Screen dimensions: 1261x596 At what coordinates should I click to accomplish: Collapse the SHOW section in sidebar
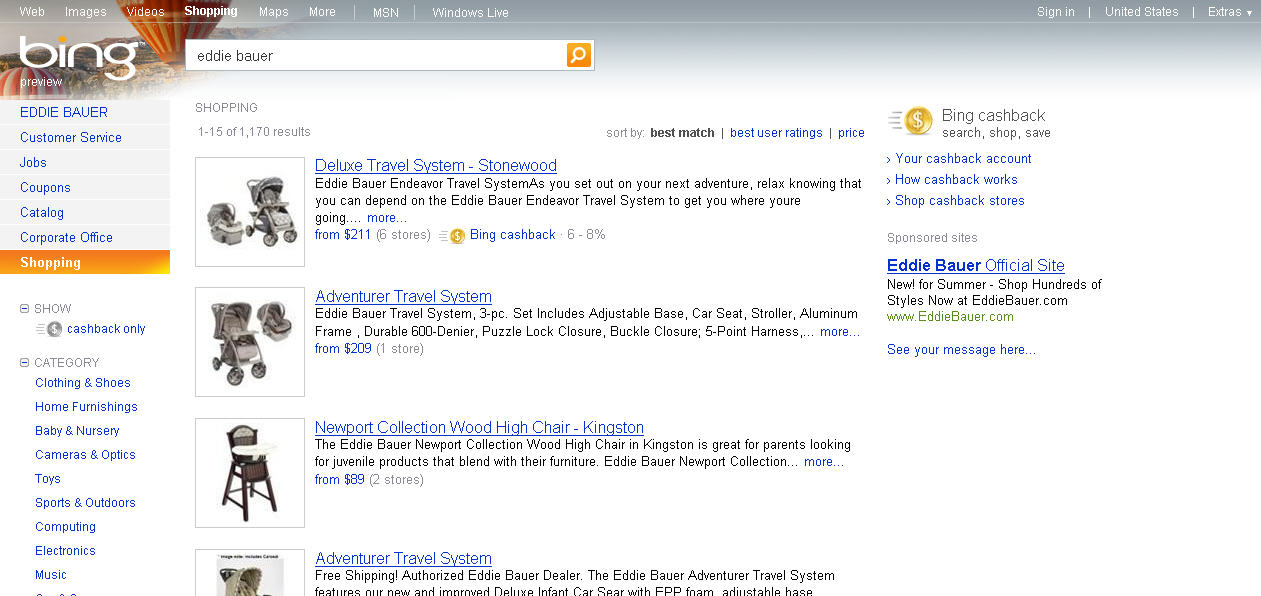click(x=25, y=309)
